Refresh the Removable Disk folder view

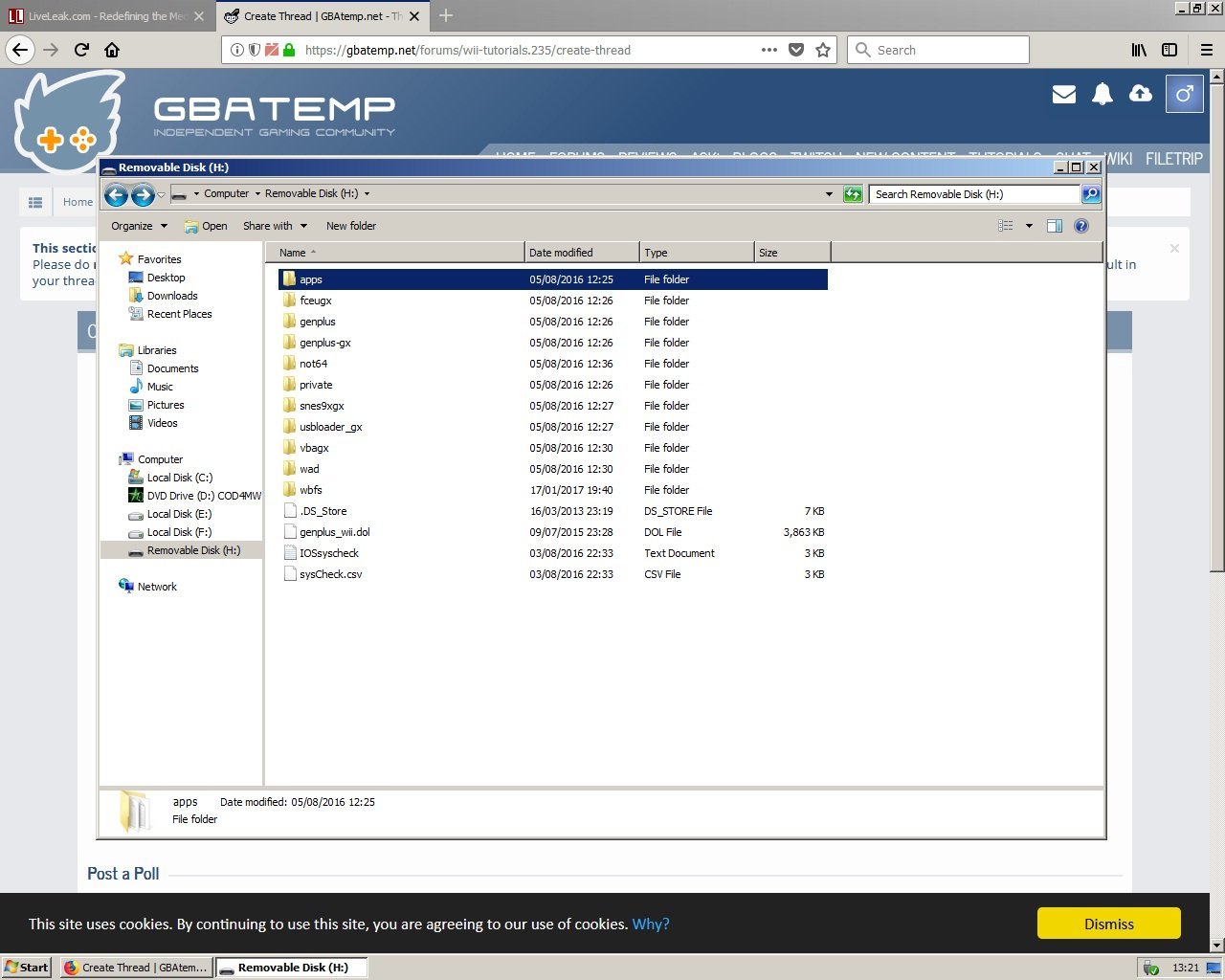(x=853, y=194)
